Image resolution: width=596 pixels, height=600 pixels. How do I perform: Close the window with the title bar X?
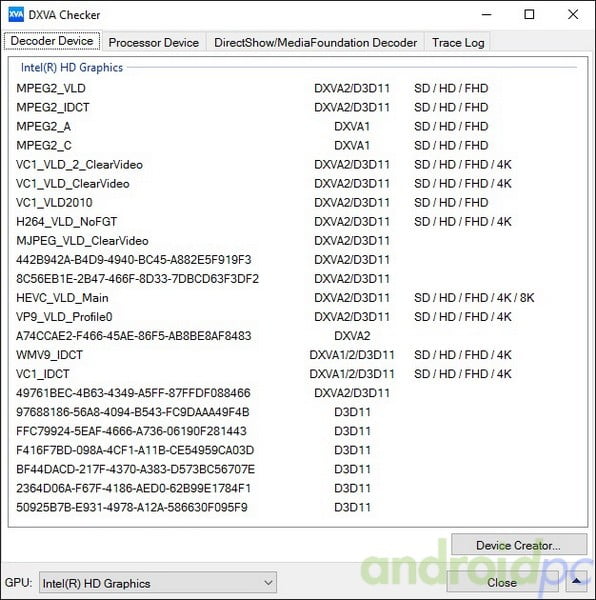573,15
